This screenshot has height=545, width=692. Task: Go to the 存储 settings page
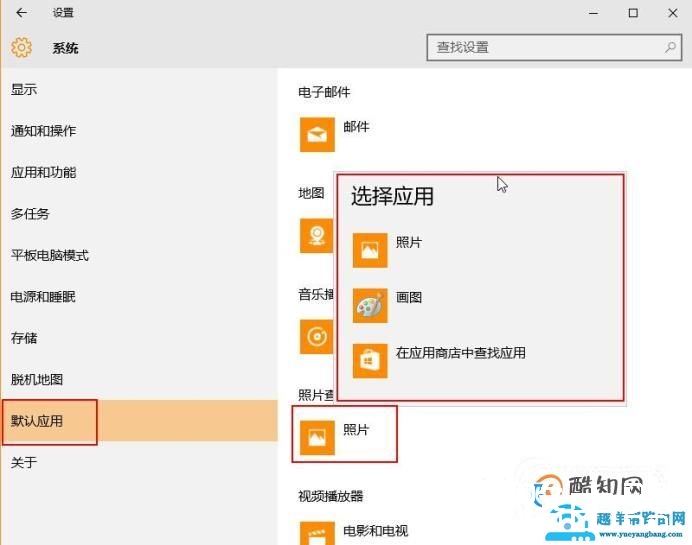coord(24,338)
